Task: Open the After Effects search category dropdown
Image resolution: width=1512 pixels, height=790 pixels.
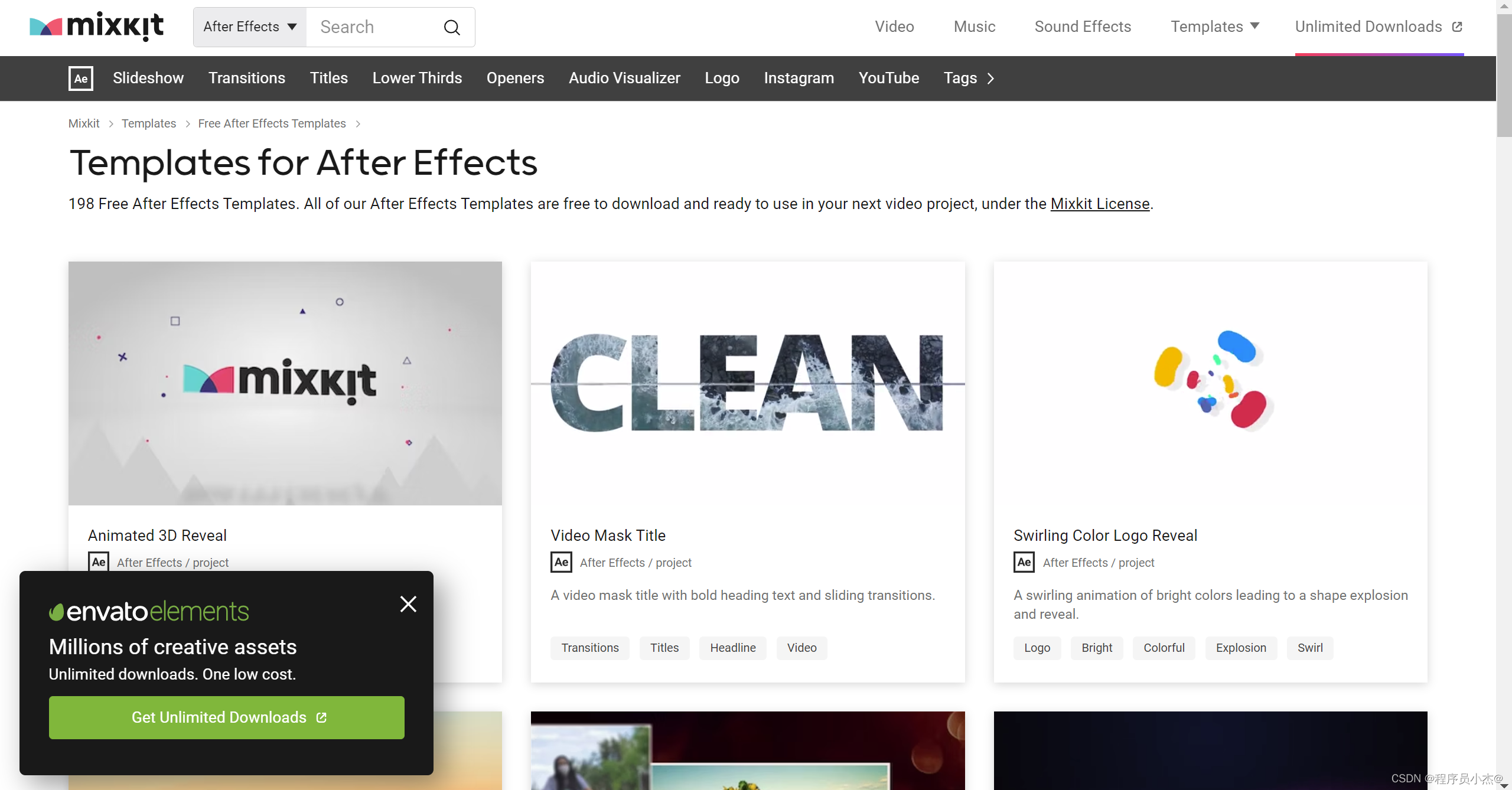Action: (x=250, y=27)
